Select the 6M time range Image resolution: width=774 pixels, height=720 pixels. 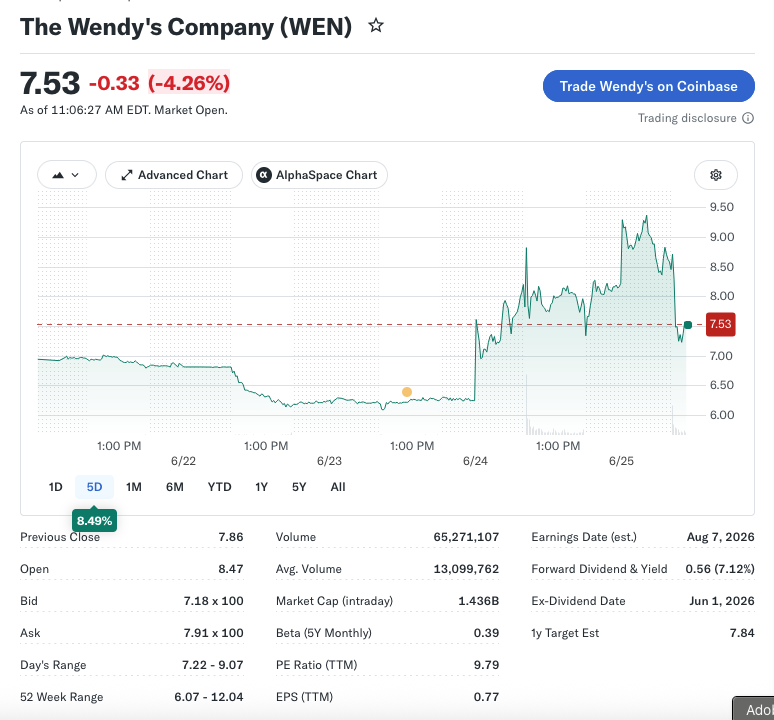click(175, 487)
